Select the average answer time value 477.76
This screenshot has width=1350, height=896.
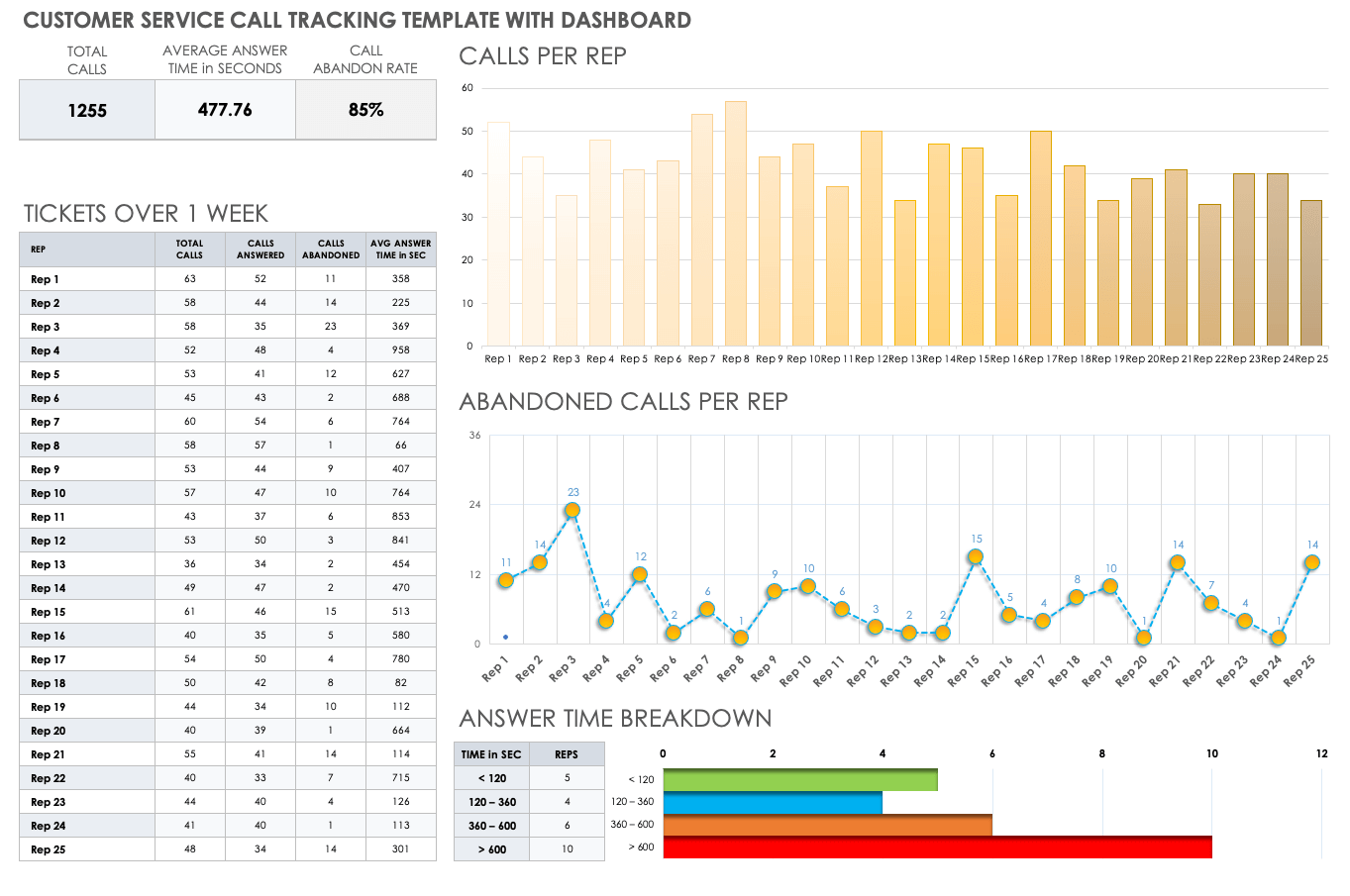(225, 110)
